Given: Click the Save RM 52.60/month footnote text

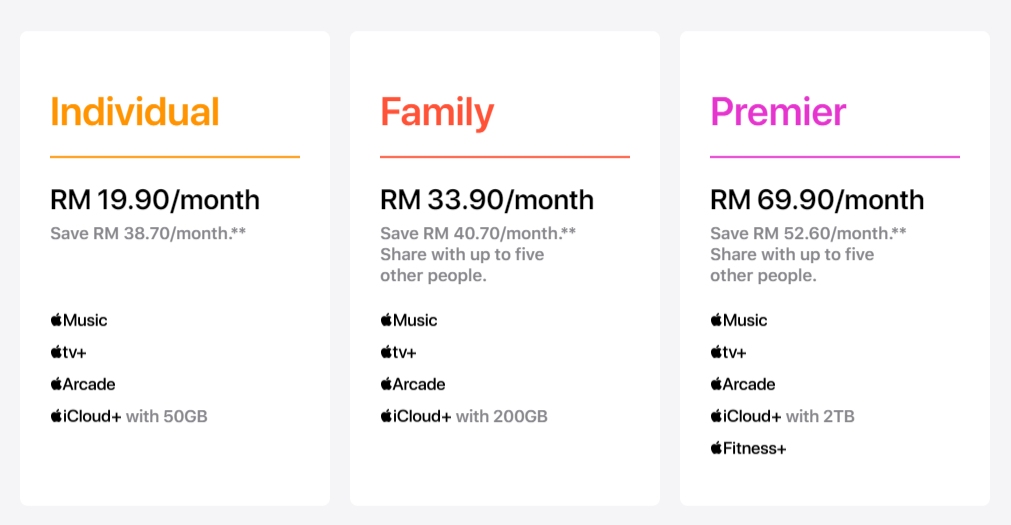Looking at the screenshot, I should (x=808, y=234).
